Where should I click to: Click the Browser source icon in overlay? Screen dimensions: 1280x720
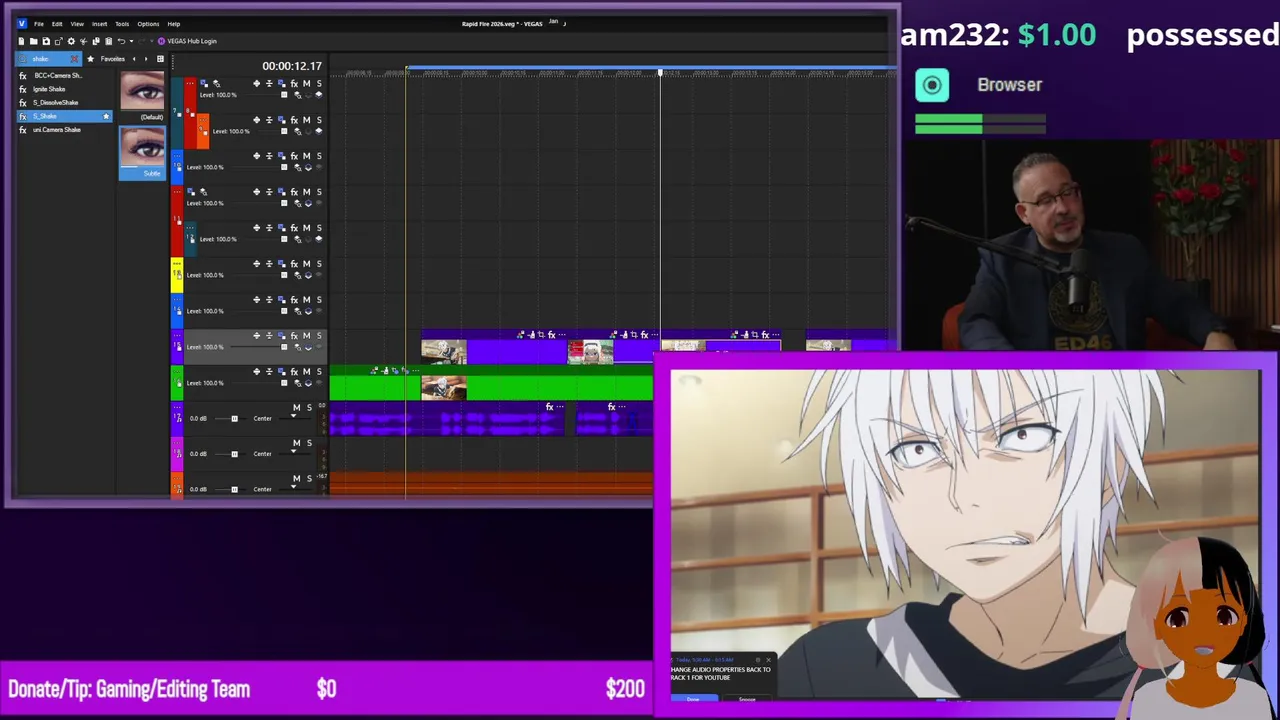pos(932,86)
